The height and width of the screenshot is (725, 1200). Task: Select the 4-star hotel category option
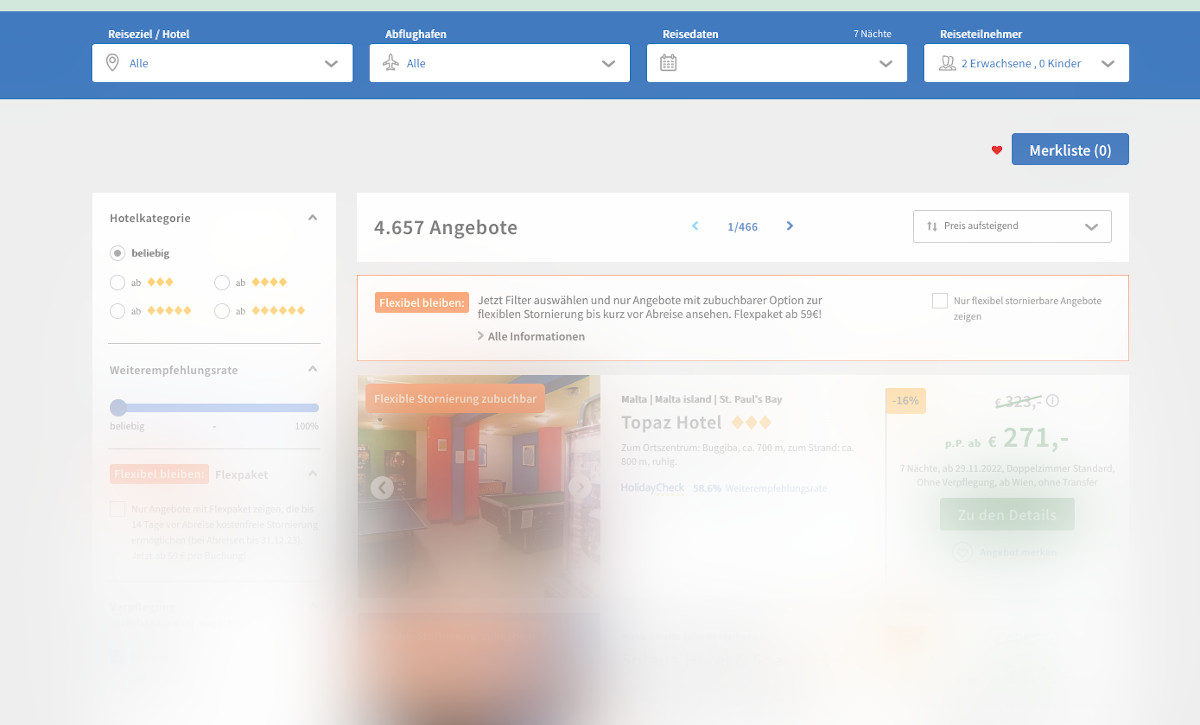tap(222, 282)
